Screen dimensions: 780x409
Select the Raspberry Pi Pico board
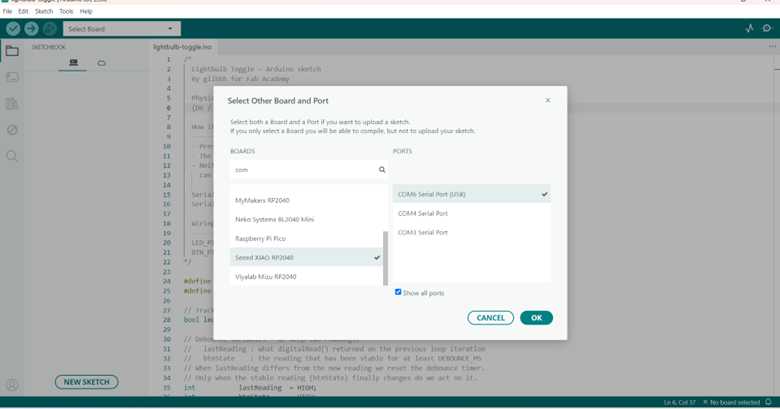(306, 238)
